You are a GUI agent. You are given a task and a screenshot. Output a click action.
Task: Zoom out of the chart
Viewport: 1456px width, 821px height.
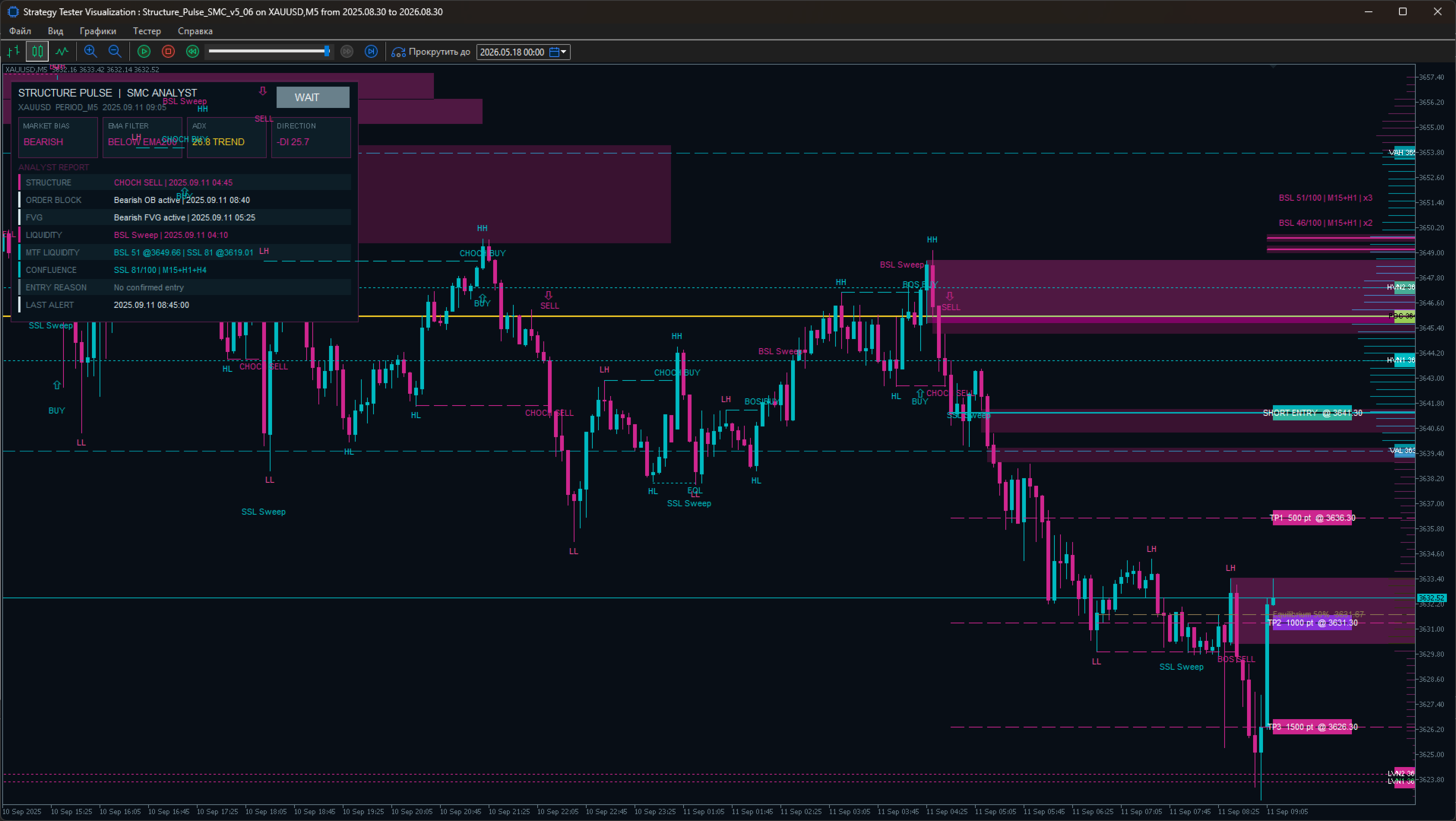pyautogui.click(x=115, y=52)
